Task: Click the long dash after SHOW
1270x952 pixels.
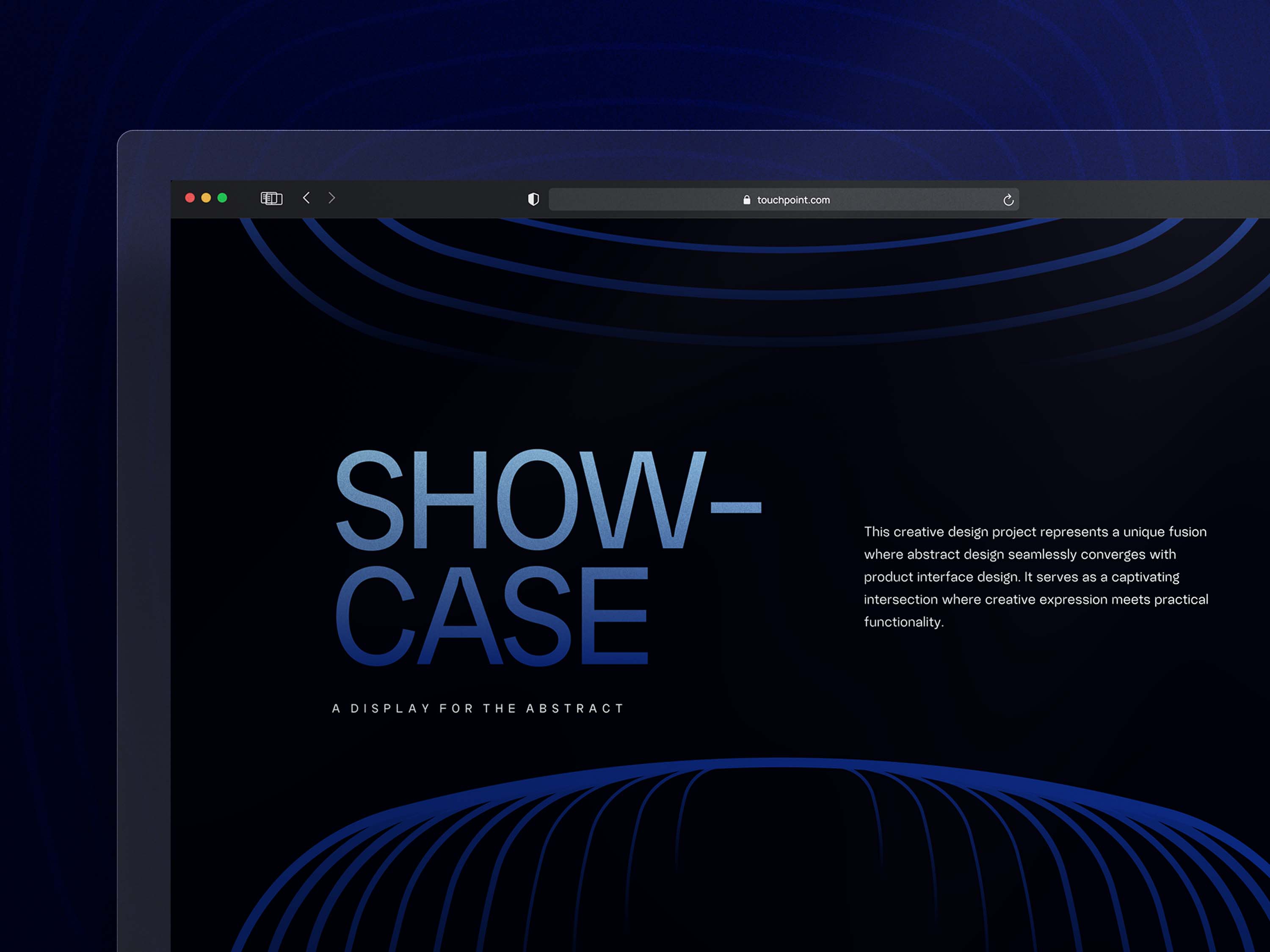Action: (735, 507)
